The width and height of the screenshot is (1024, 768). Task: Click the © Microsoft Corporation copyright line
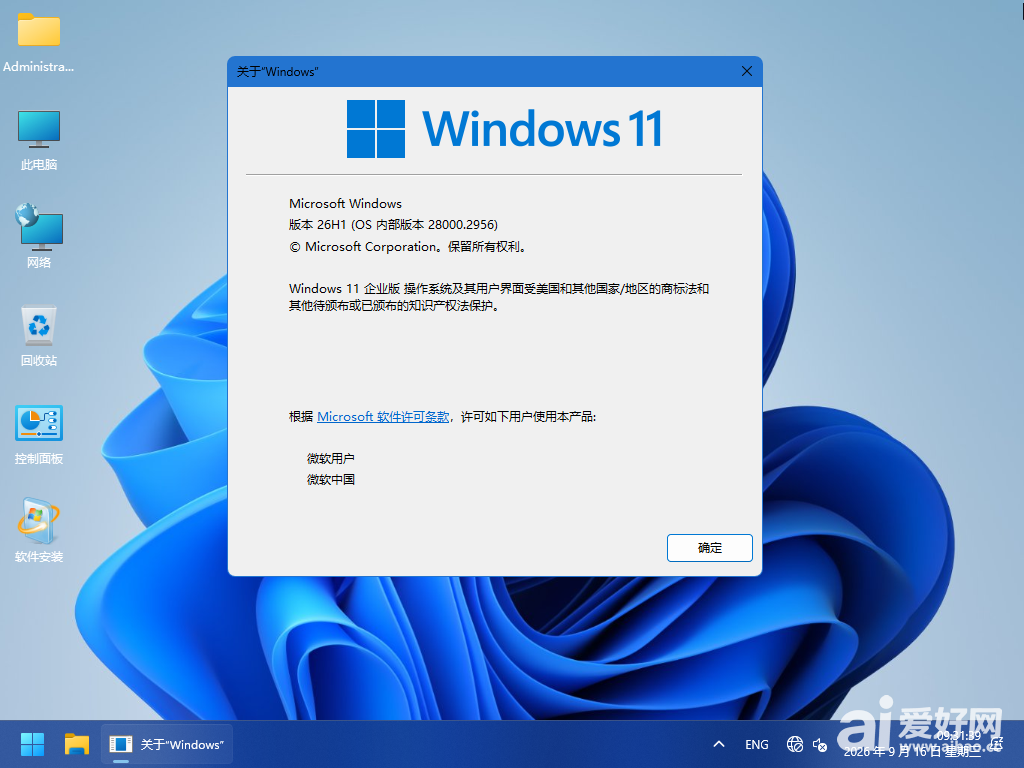coord(408,247)
